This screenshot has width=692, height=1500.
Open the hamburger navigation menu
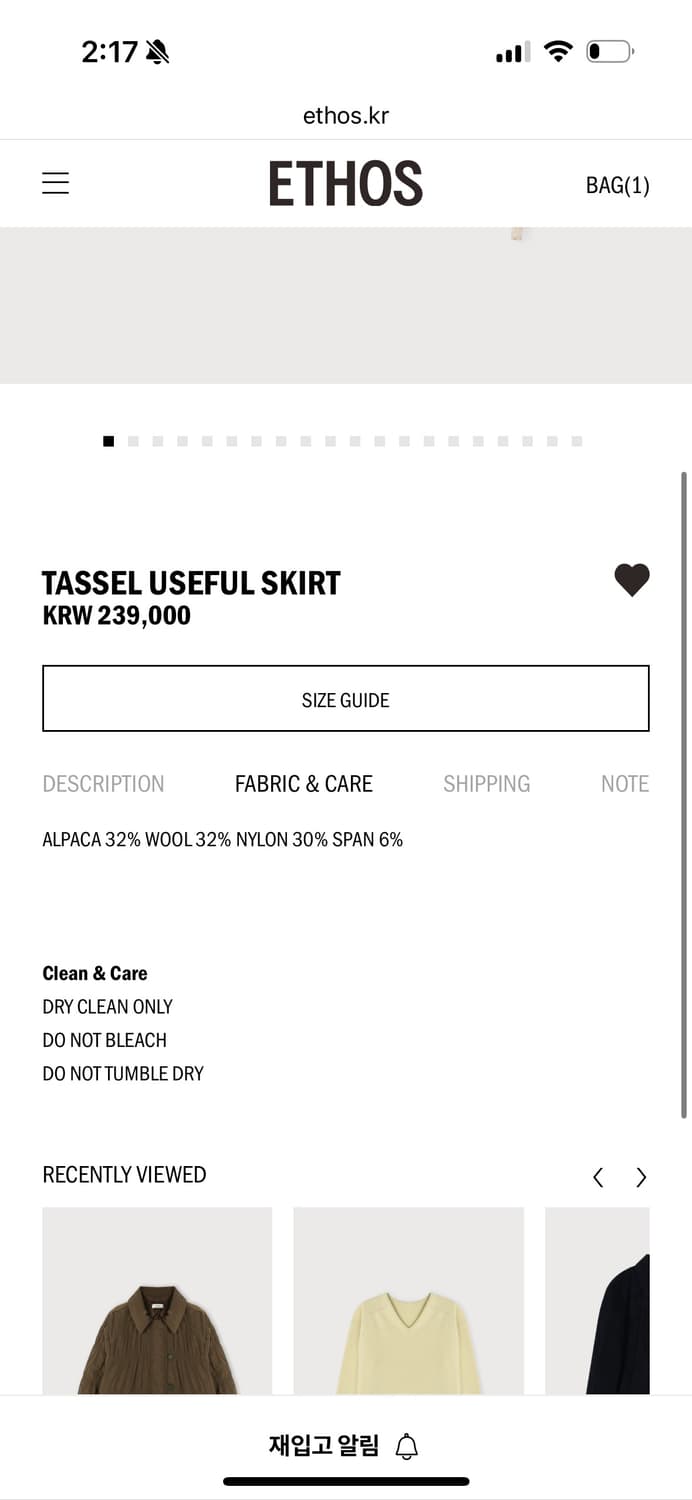pyautogui.click(x=55, y=183)
